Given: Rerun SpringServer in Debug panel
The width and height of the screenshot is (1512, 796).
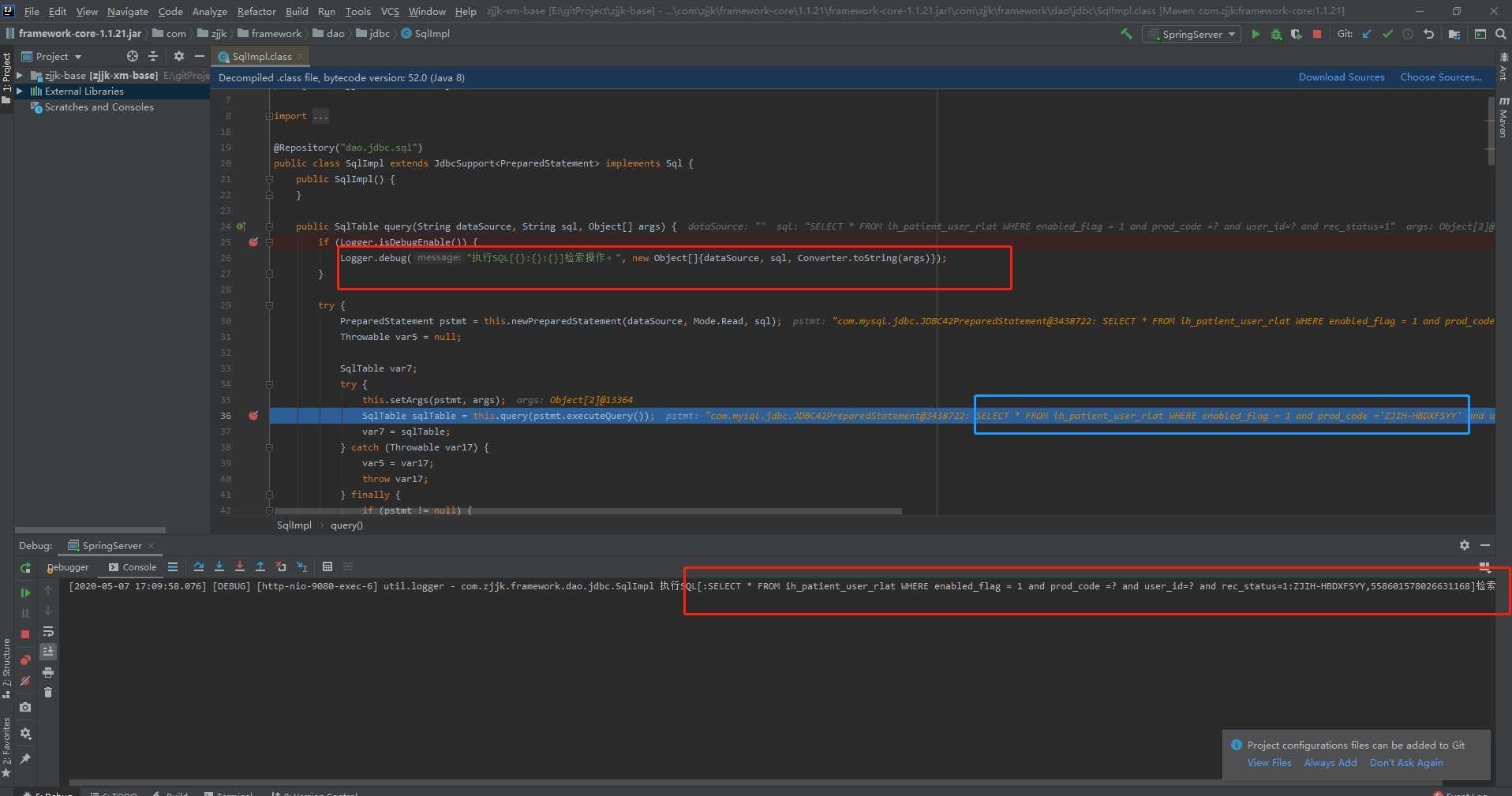Looking at the screenshot, I should coord(25,568).
